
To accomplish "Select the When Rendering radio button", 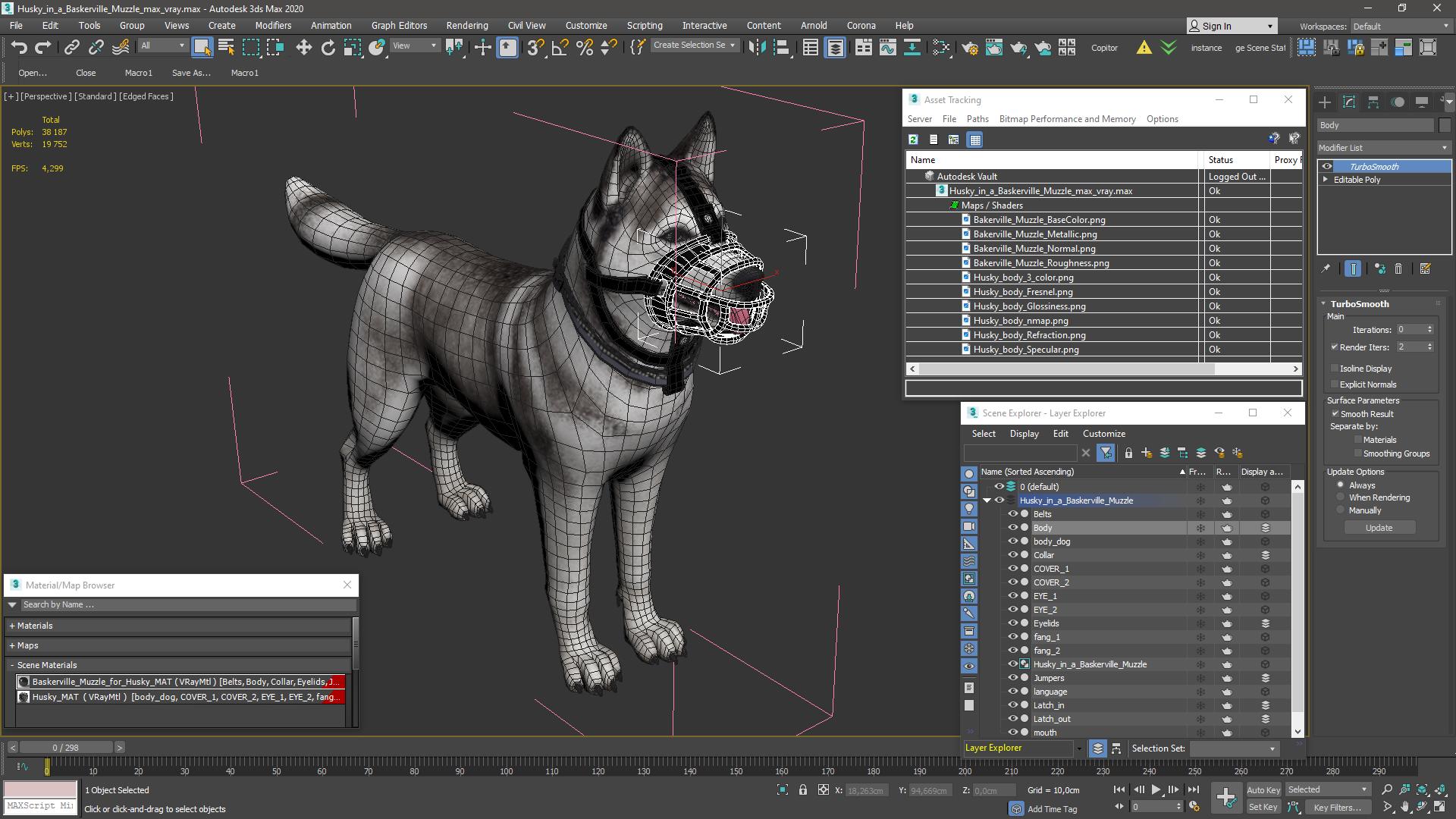I will [x=1340, y=497].
